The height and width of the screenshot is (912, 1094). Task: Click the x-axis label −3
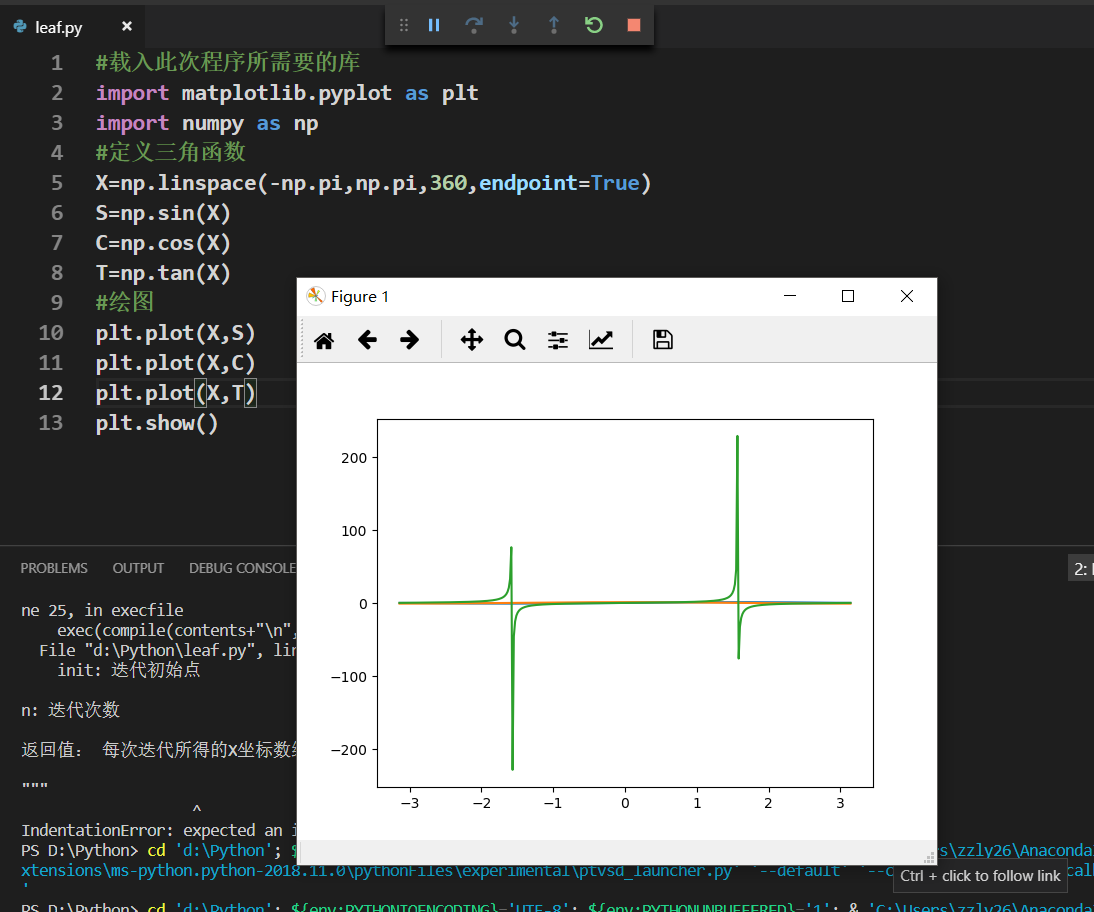[x=410, y=803]
